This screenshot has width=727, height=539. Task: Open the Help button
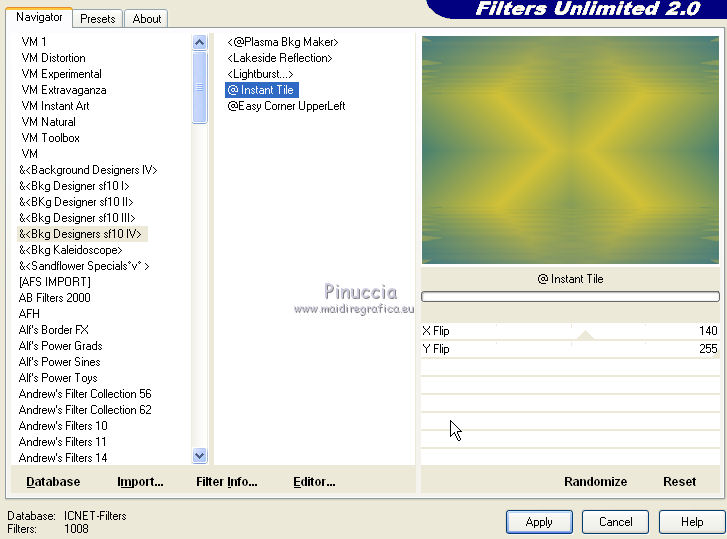pos(692,522)
